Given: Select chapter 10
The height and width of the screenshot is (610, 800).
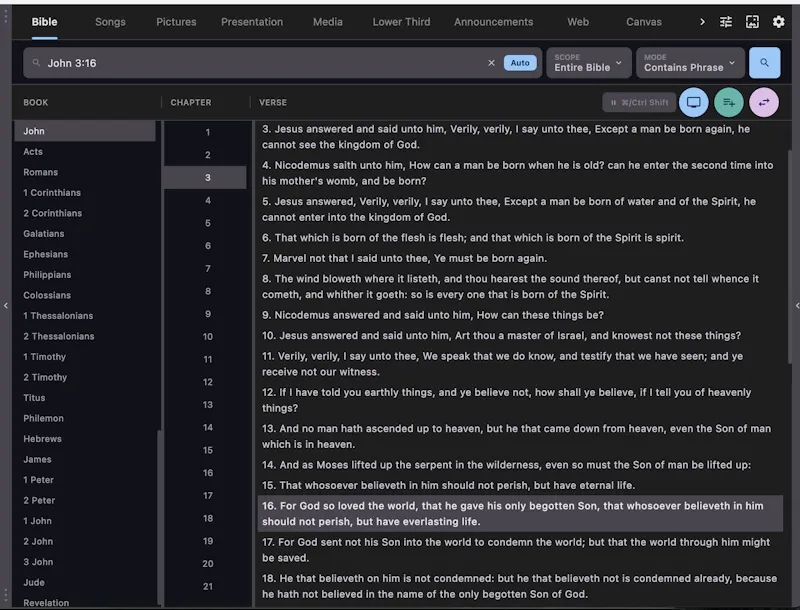Looking at the screenshot, I should click(x=207, y=337).
